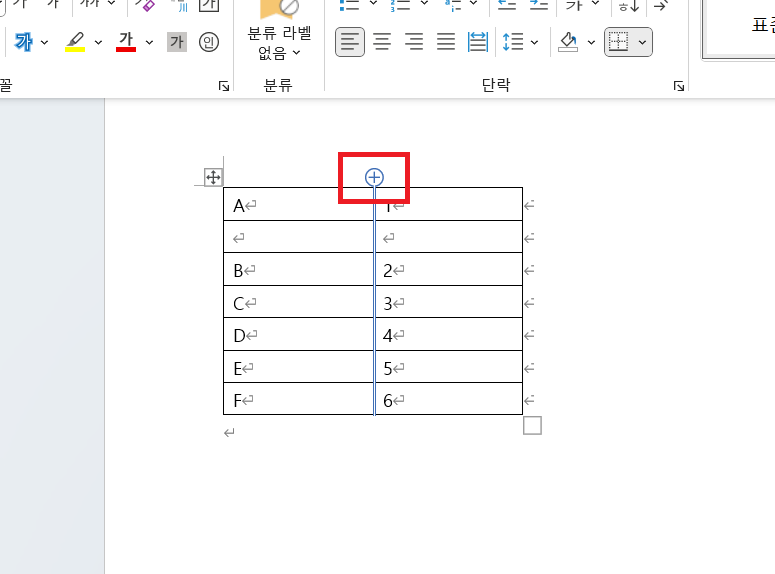
Task: Click the table cell containing 2
Action: pyautogui.click(x=449, y=269)
